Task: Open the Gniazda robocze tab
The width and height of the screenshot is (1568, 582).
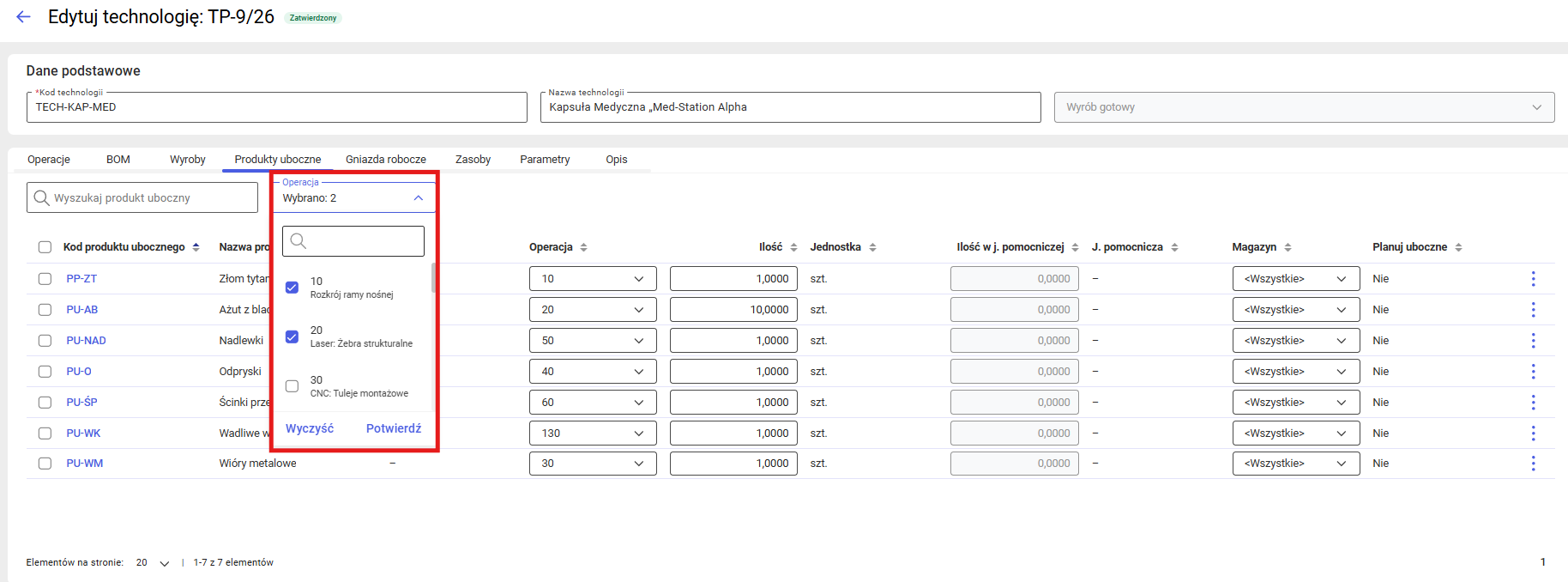Action: pyautogui.click(x=385, y=160)
